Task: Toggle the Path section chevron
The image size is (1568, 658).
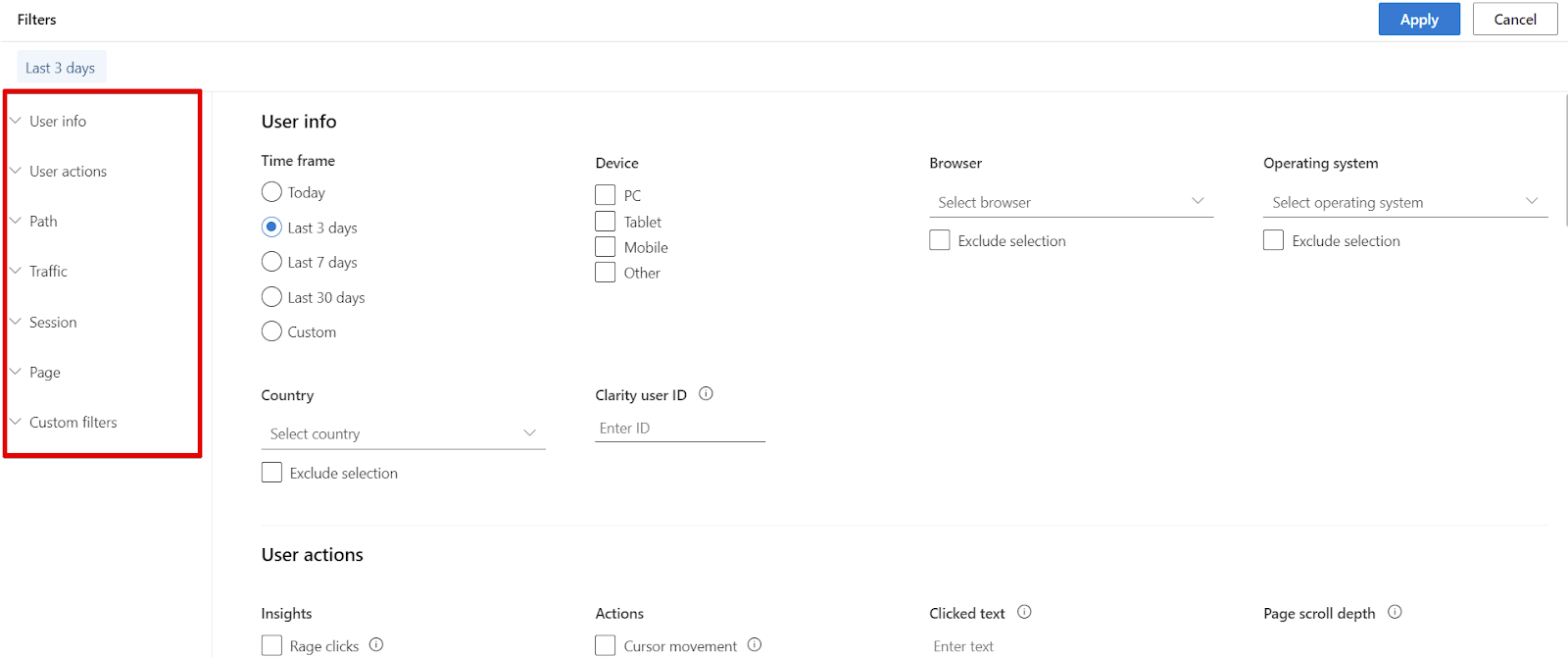Action: [16, 221]
